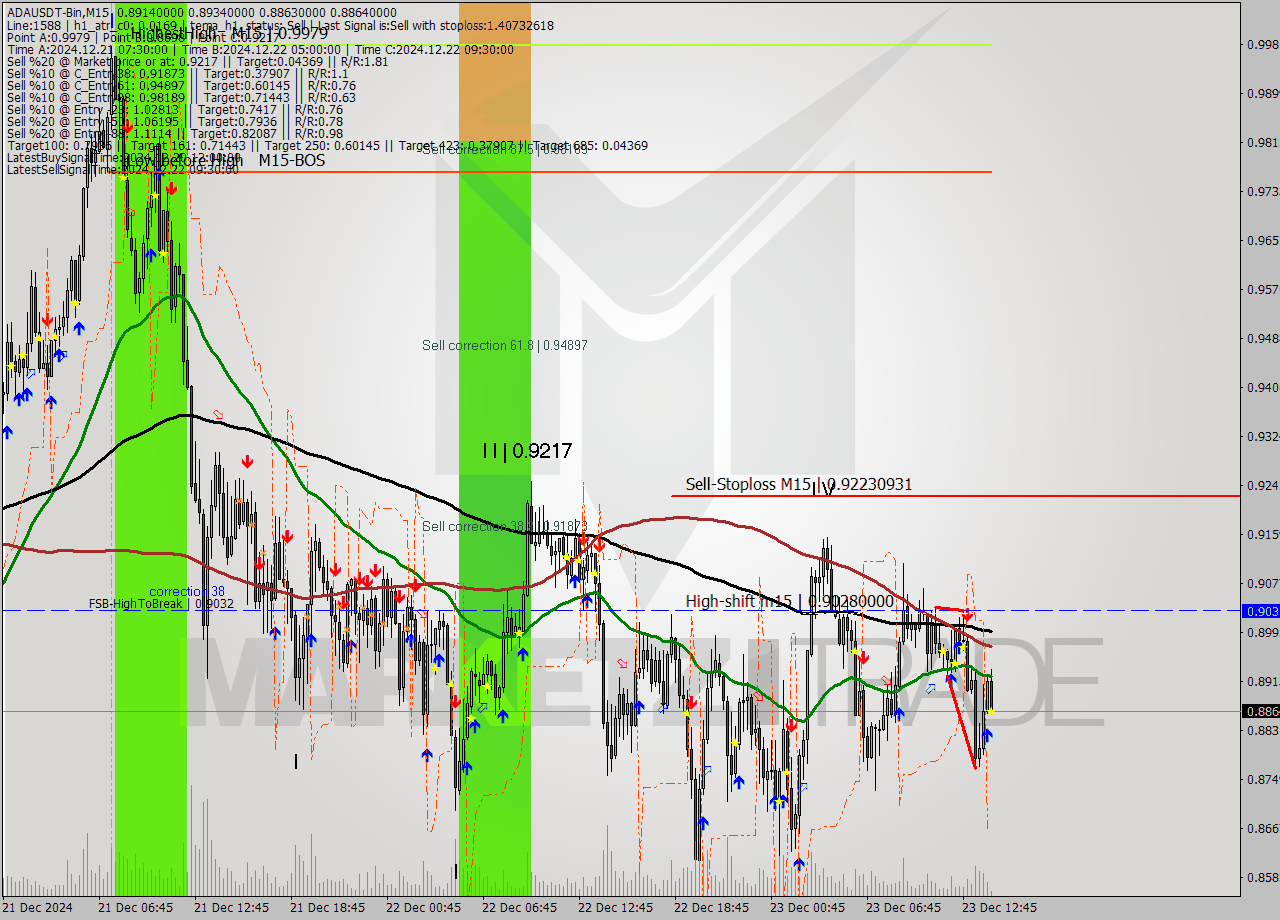Click the 23 Dec 12:45 time label

[999, 908]
